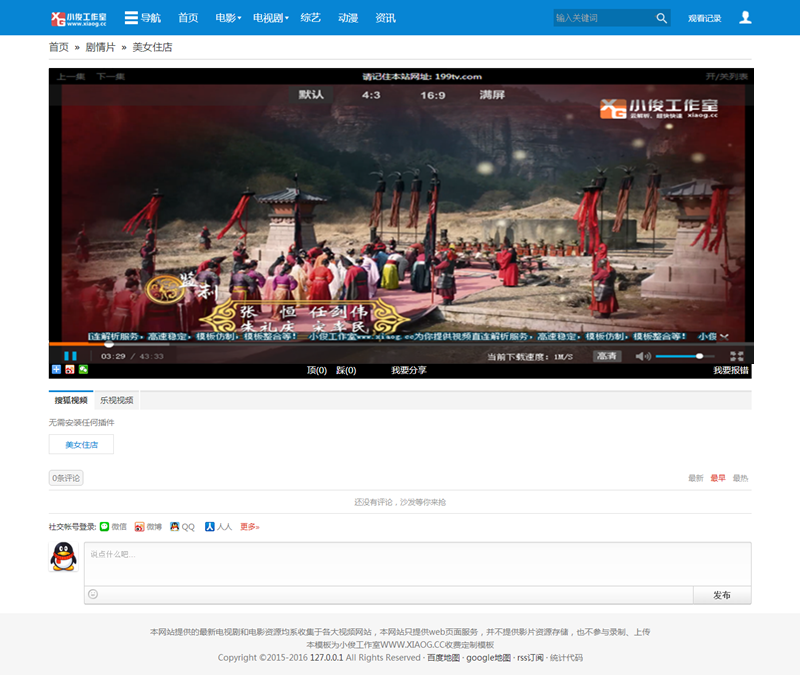Image resolution: width=800 pixels, height=675 pixels.
Task: Switch to the 搜狐视频 source tab
Action: [71, 400]
